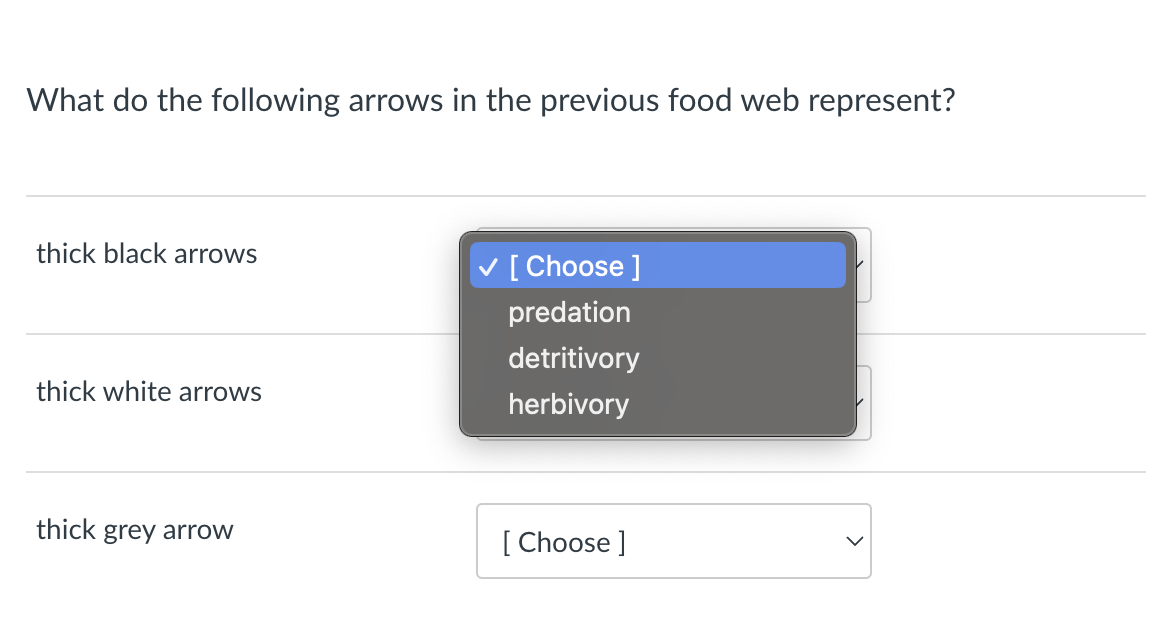Click the question text about the food web
This screenshot has height=640, width=1174.
click(490, 100)
